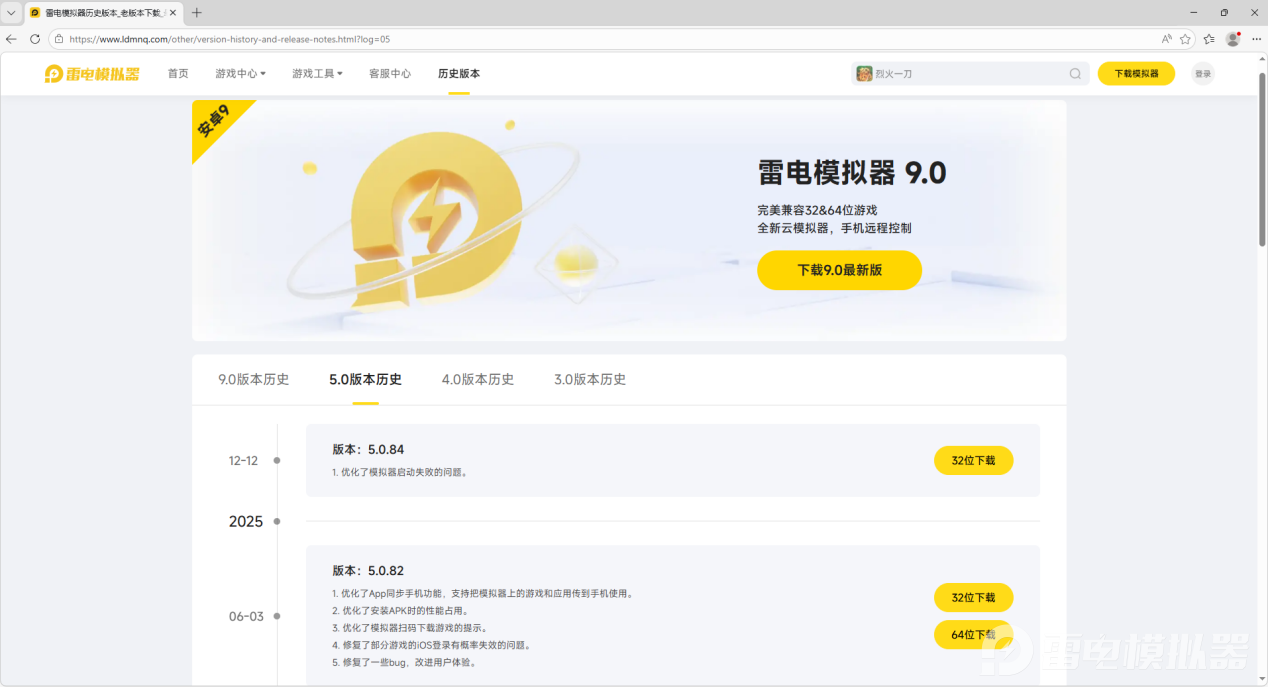Click the 版本：5.0.84 heading
This screenshot has width=1268, height=687.
point(368,450)
